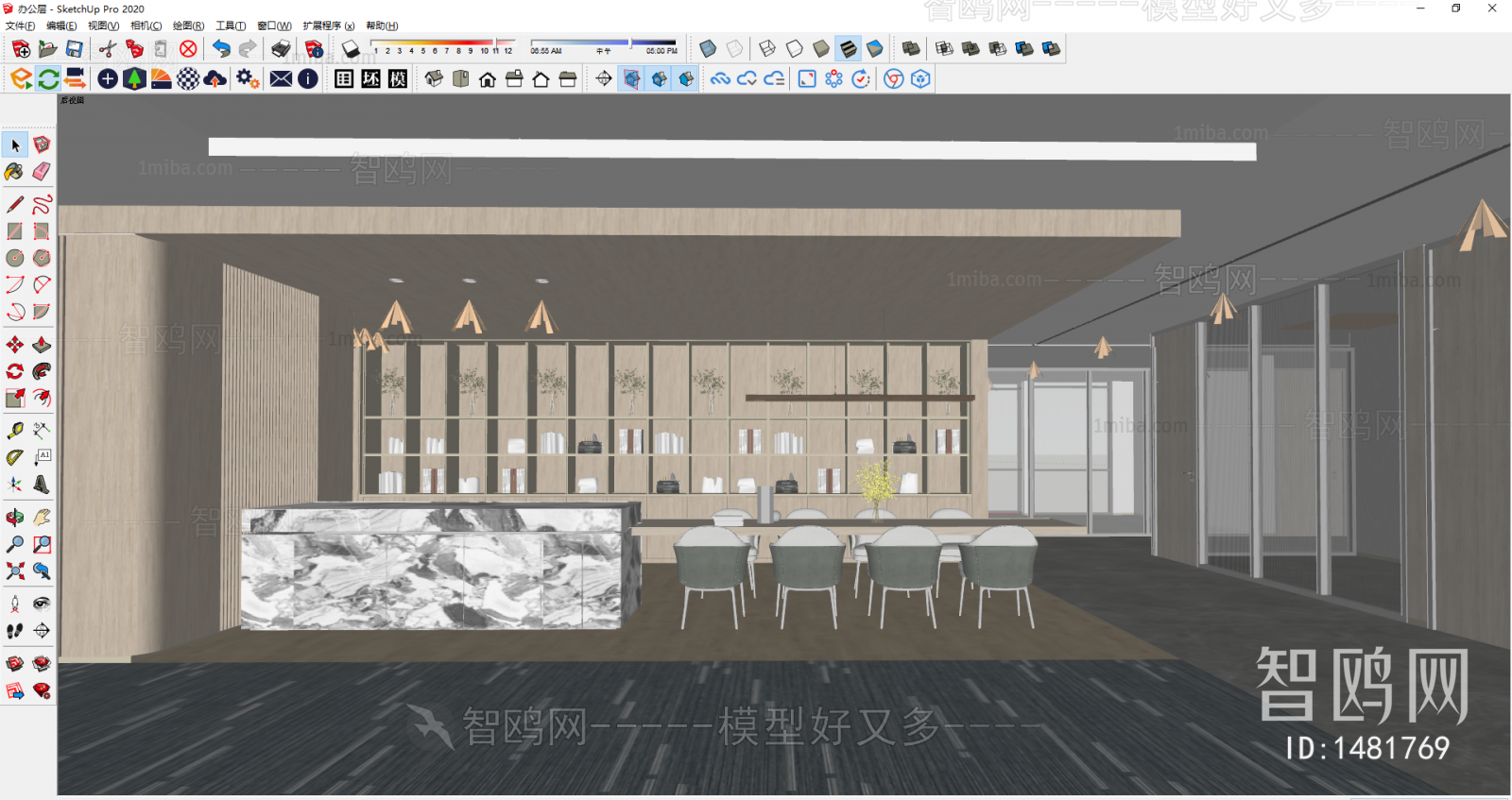Click the Save floppy disk icon
Screen dimensions: 1512x800
[x=74, y=49]
